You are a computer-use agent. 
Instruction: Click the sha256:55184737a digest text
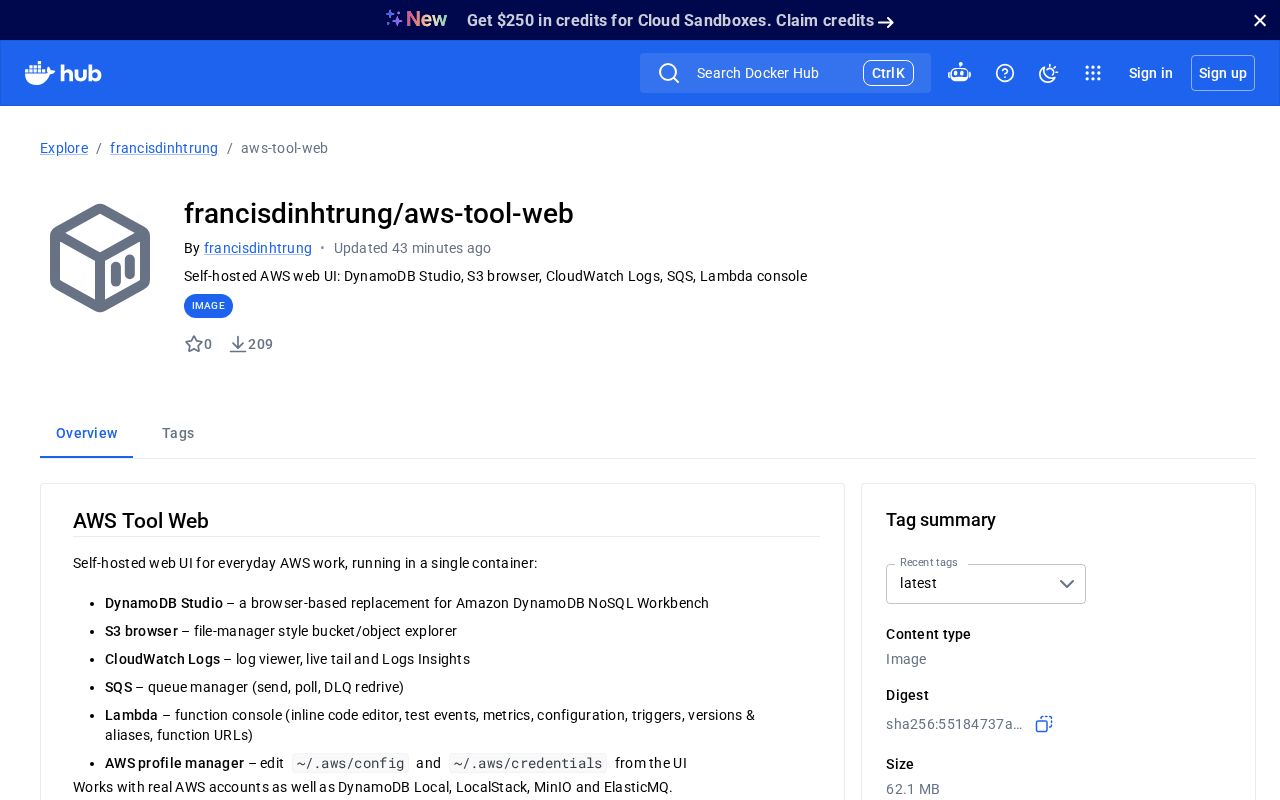pos(954,724)
